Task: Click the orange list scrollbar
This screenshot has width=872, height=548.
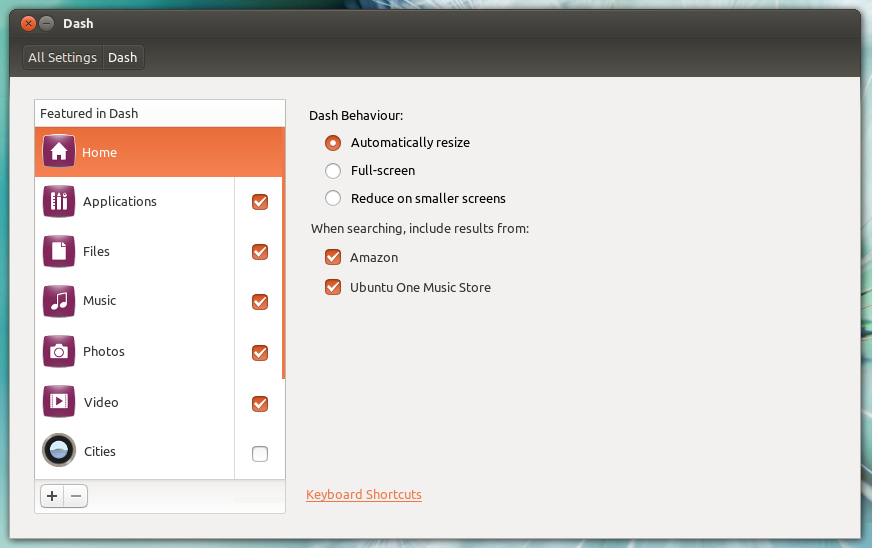Action: (284, 280)
